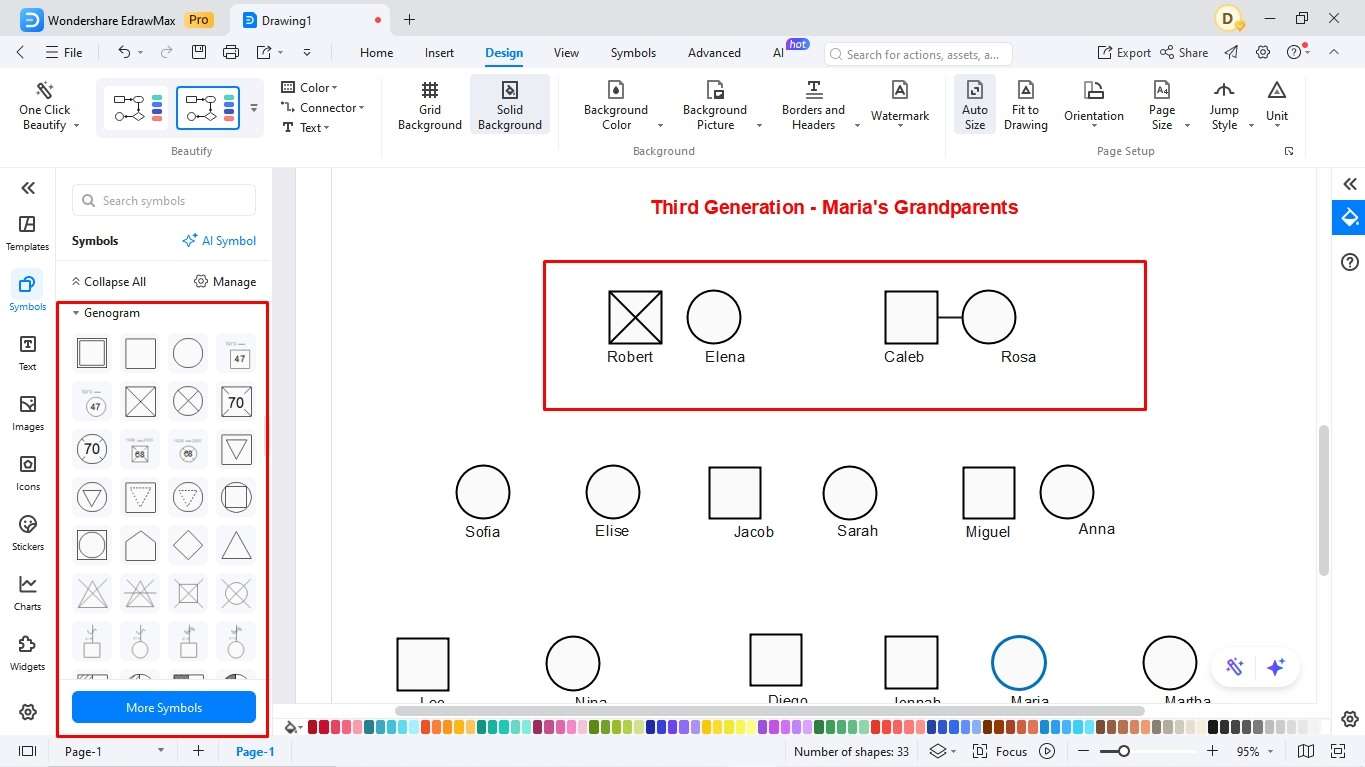Switch to the Advanced ribbon tab
1365x767 pixels.
coord(714,53)
